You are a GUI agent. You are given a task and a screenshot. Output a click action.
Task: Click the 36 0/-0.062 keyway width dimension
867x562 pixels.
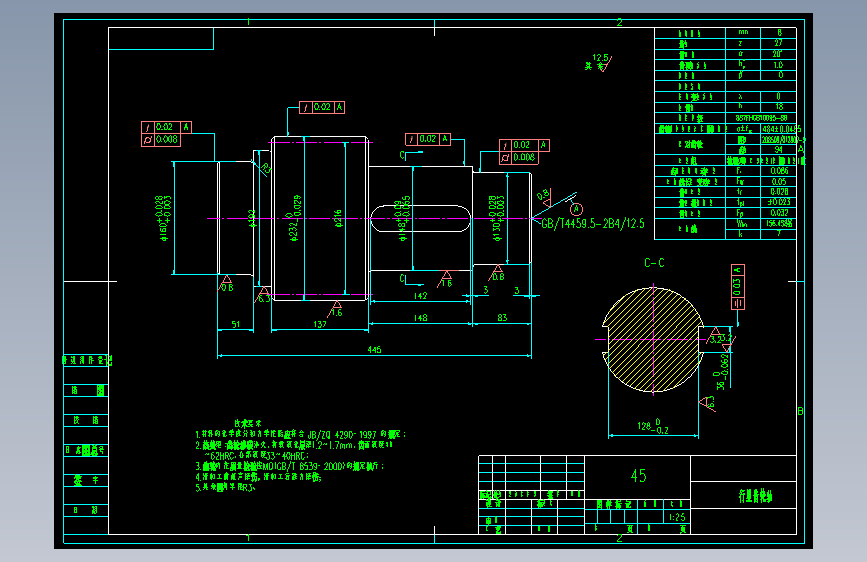(x=722, y=372)
